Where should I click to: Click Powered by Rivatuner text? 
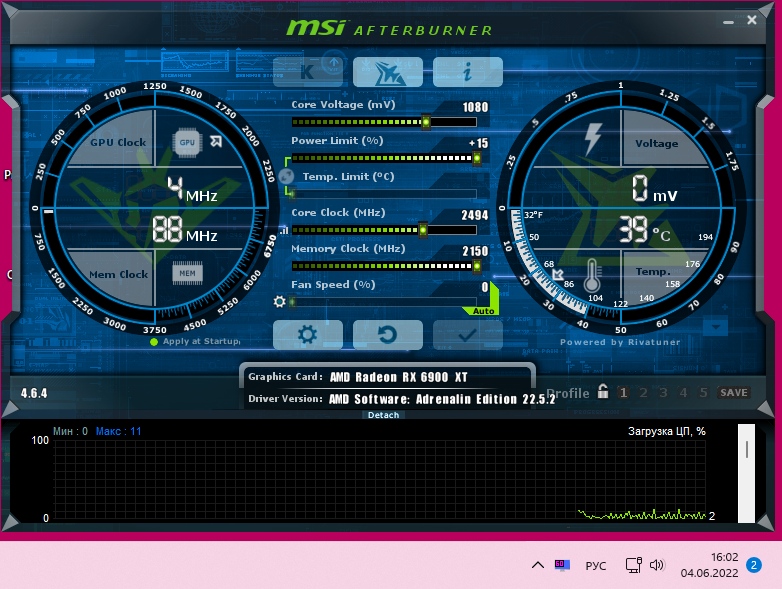620,342
